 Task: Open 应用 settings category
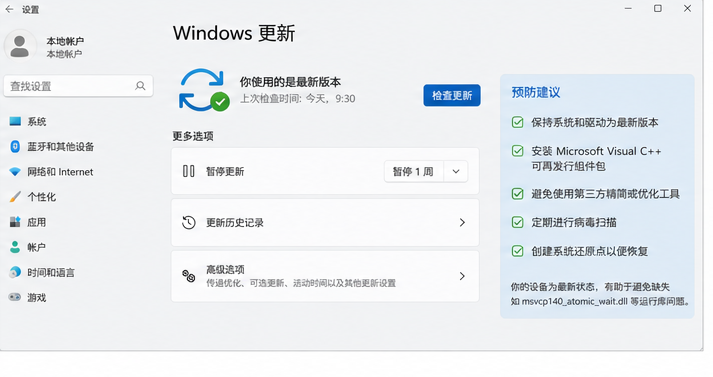[x=36, y=222]
